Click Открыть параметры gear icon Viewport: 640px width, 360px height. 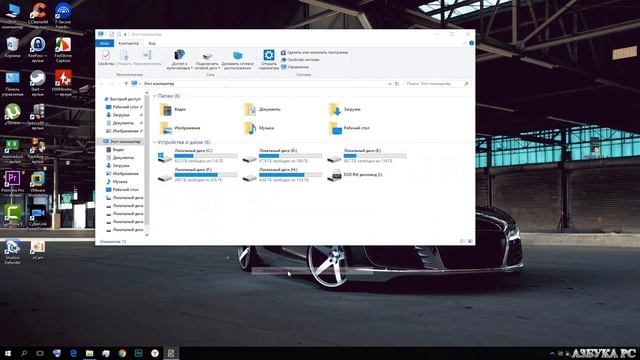pyautogui.click(x=269, y=55)
